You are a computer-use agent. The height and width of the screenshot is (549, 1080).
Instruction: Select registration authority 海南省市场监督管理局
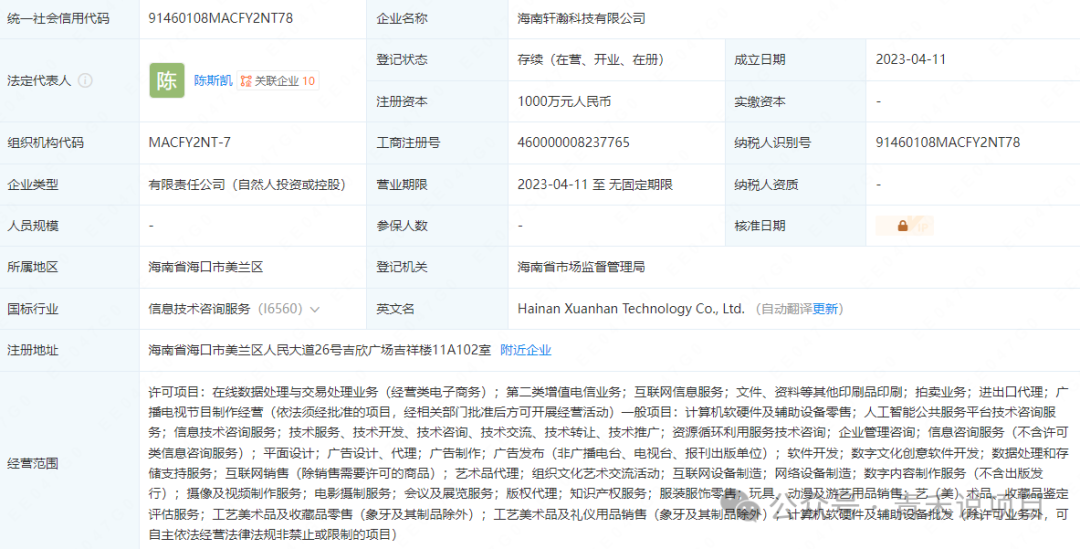pyautogui.click(x=581, y=267)
